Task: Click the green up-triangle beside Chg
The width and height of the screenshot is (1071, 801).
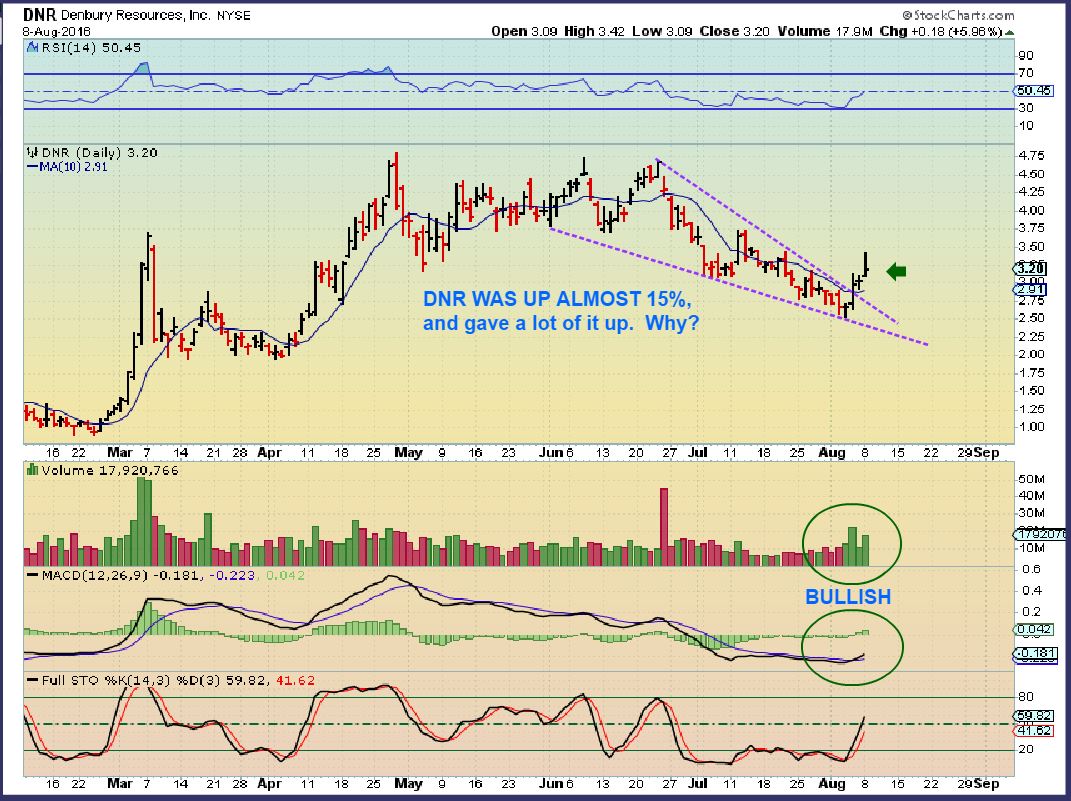Action: (x=1010, y=32)
